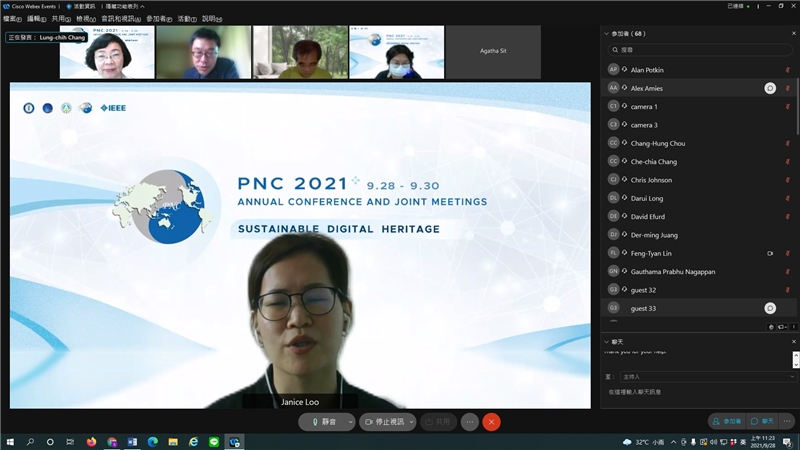Image resolution: width=800 pixels, height=450 pixels.
Task: Collapse the menu bar via 隱藏功能表列
Action: coord(125,6)
